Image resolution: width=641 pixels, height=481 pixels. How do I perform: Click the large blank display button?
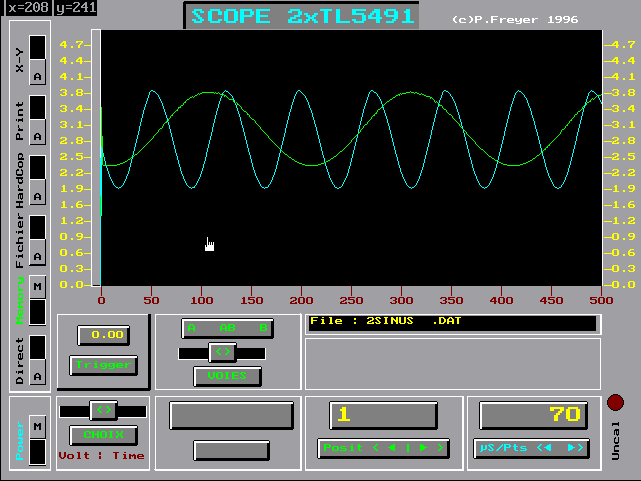(x=231, y=415)
